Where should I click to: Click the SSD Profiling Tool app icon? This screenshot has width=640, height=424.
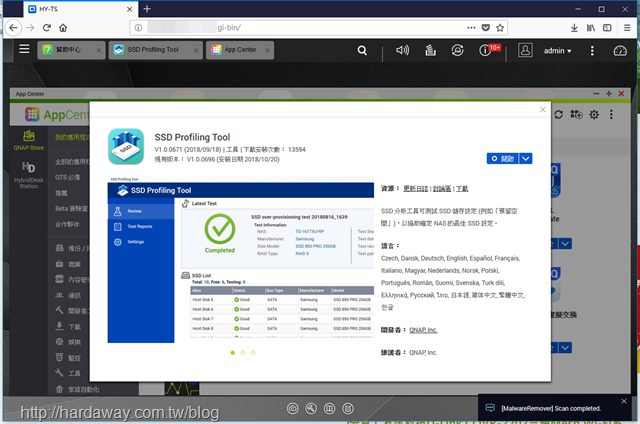coord(126,147)
